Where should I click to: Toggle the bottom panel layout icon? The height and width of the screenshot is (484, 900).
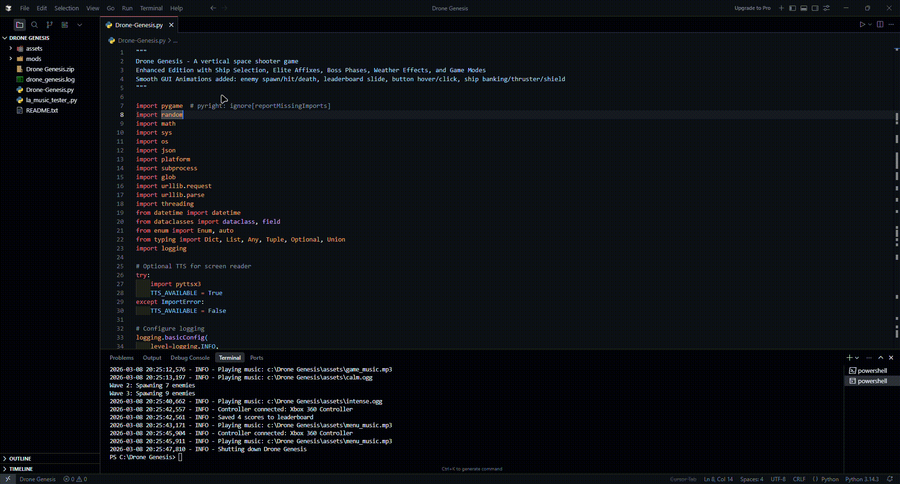[x=804, y=8]
